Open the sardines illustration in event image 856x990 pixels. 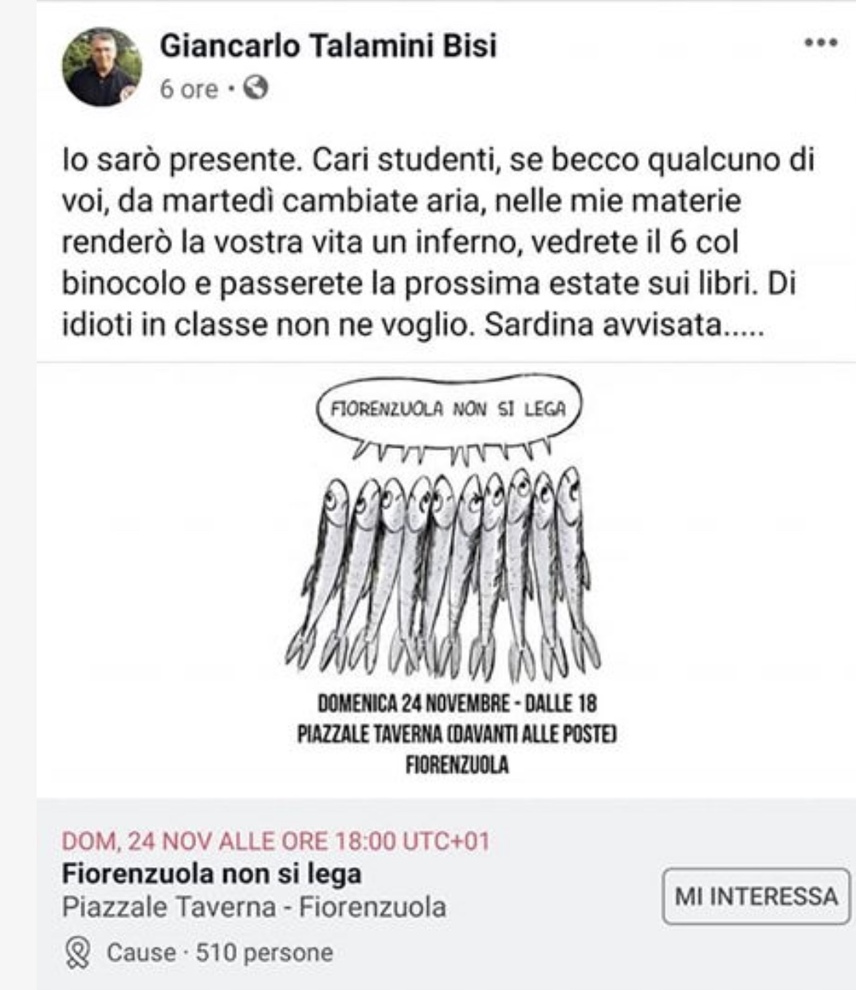pos(444,575)
